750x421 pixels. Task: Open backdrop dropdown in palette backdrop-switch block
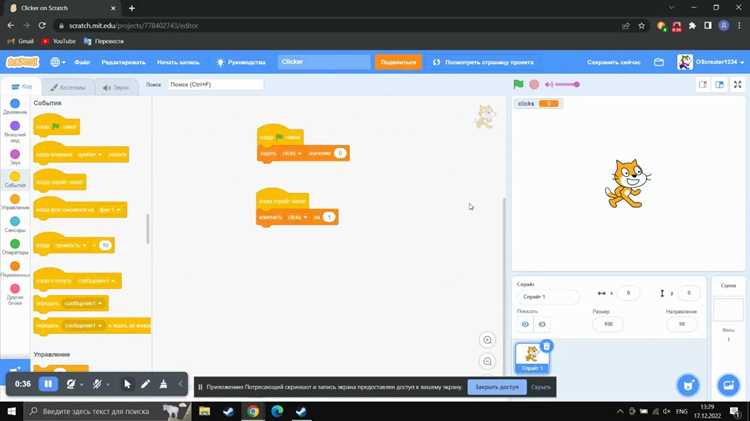[x=110, y=210]
